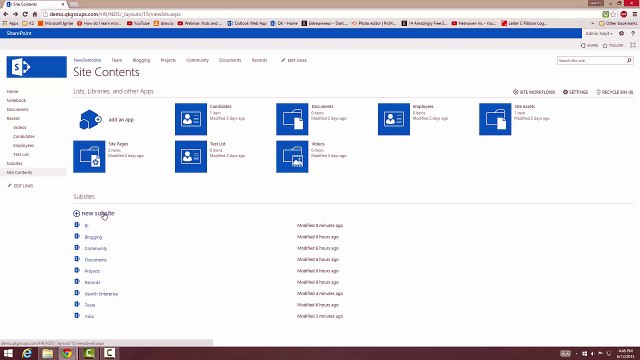The height and width of the screenshot is (360, 640).
Task: Open the Documents top navigation link
Action: click(x=230, y=60)
